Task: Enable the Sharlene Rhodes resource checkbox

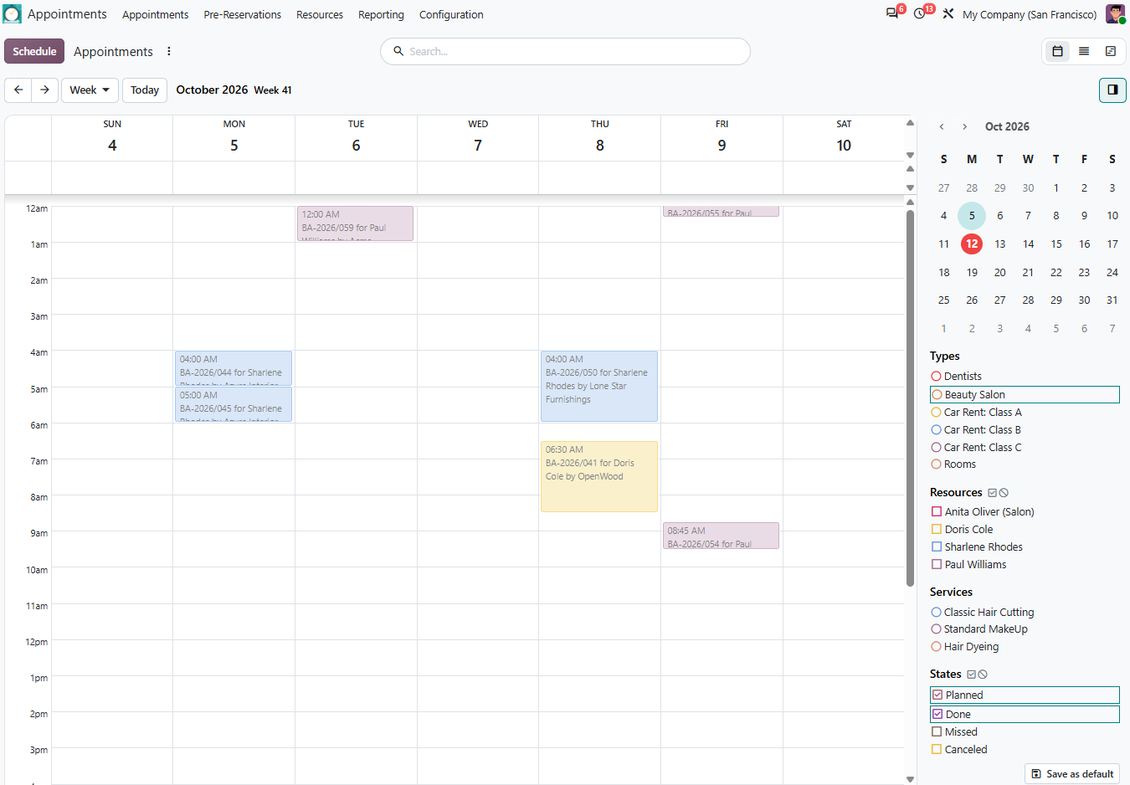Action: 937,547
